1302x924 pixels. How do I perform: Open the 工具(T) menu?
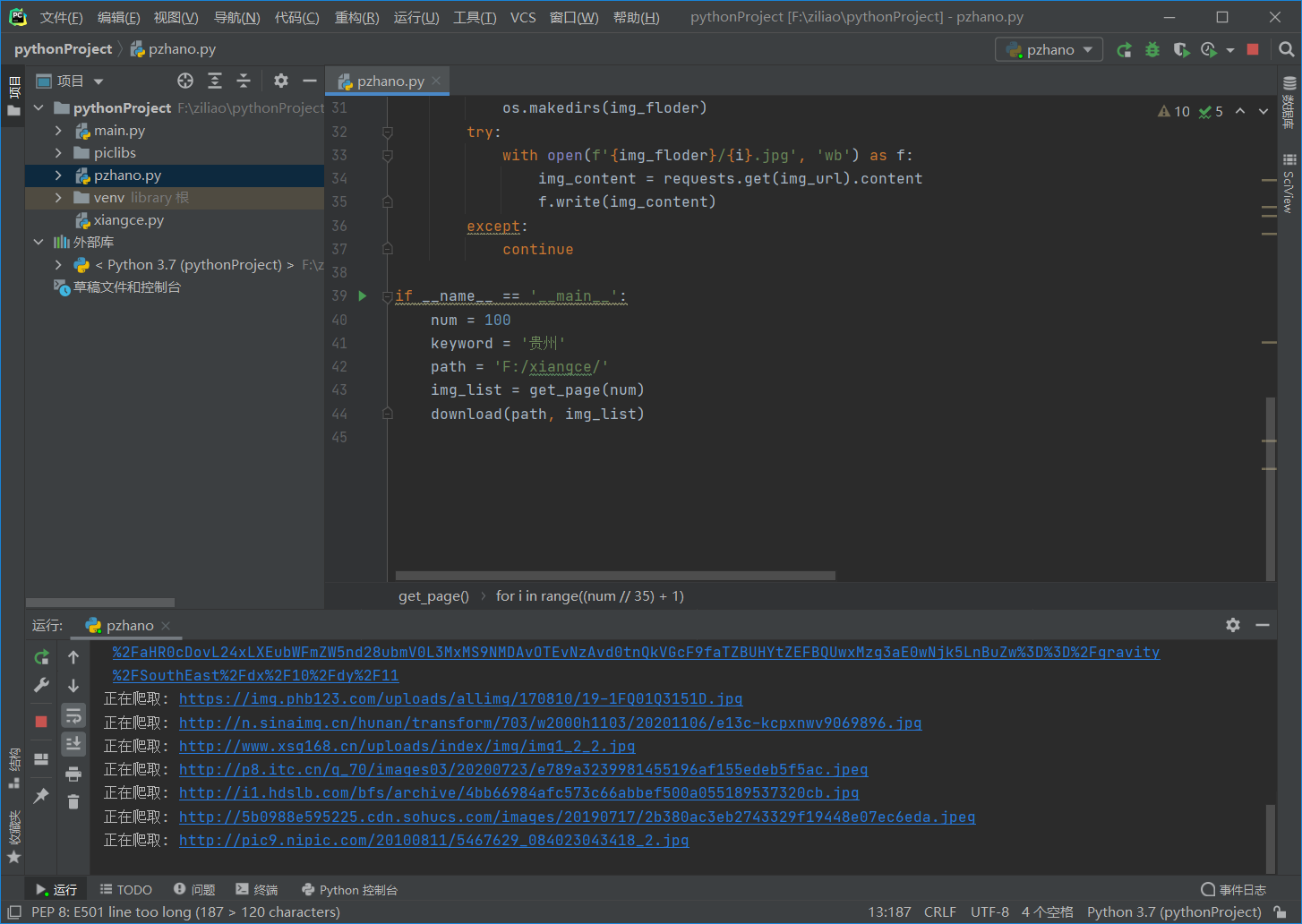[x=475, y=18]
